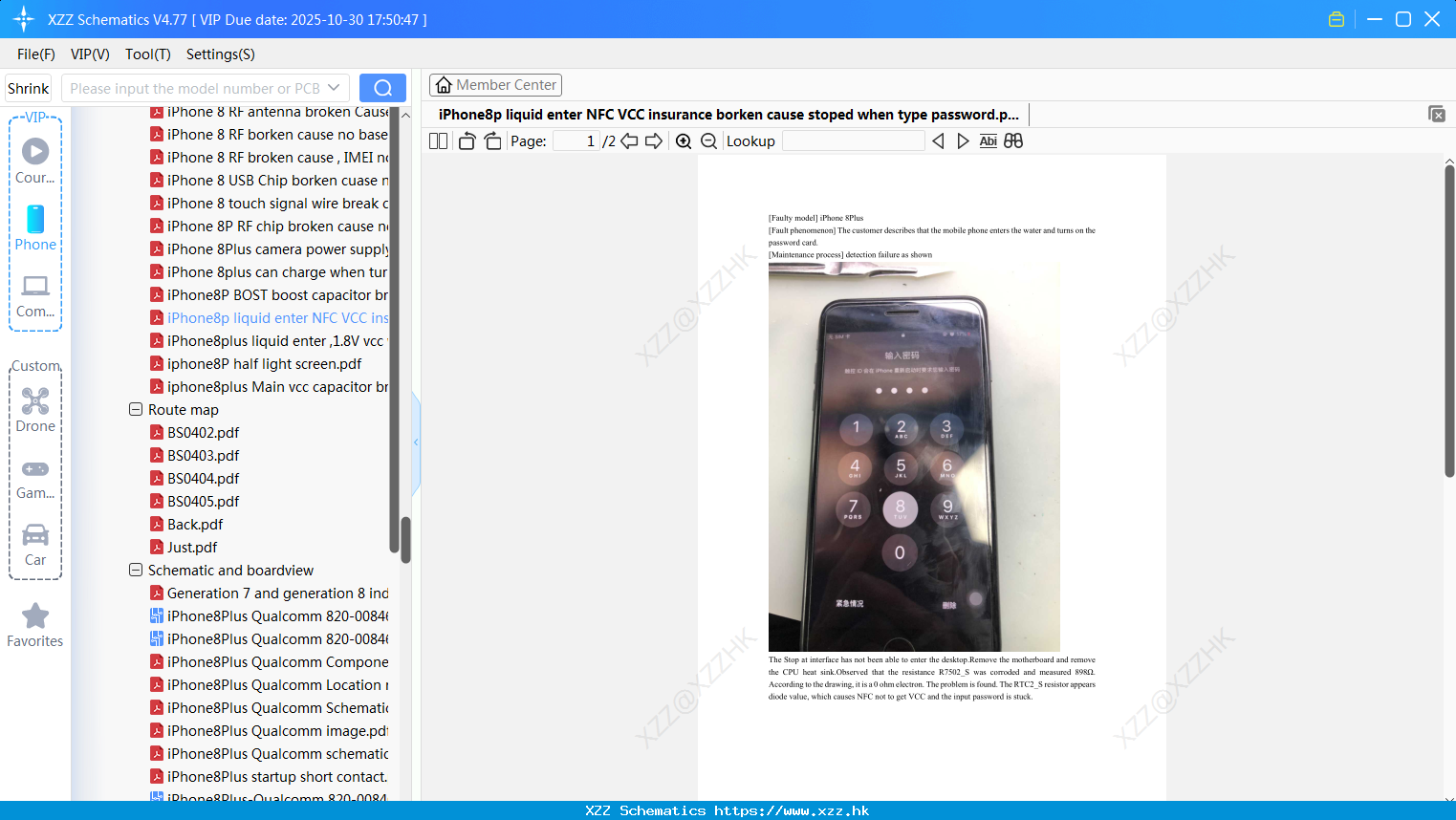Screen dimensions: 1456x820
Task: Collapse the Route map folder
Action: coord(136,409)
